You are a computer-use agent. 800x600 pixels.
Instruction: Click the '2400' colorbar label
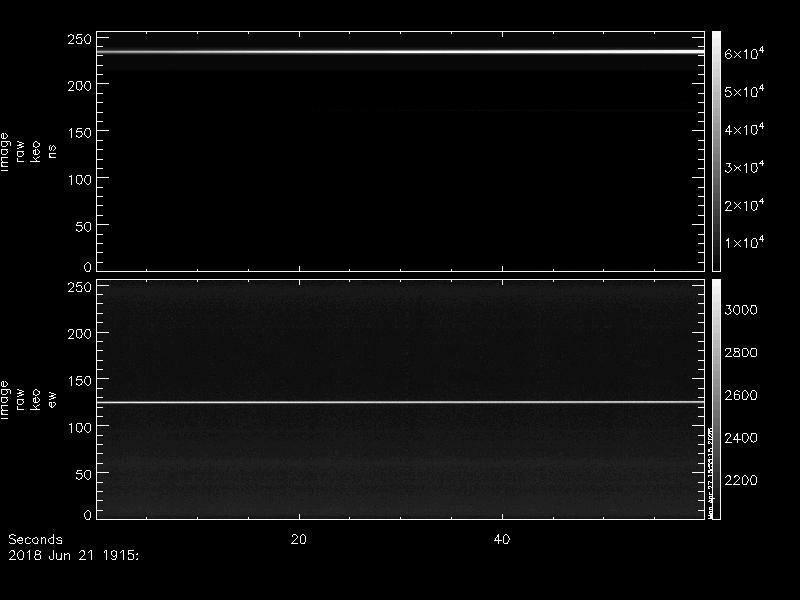click(x=741, y=438)
